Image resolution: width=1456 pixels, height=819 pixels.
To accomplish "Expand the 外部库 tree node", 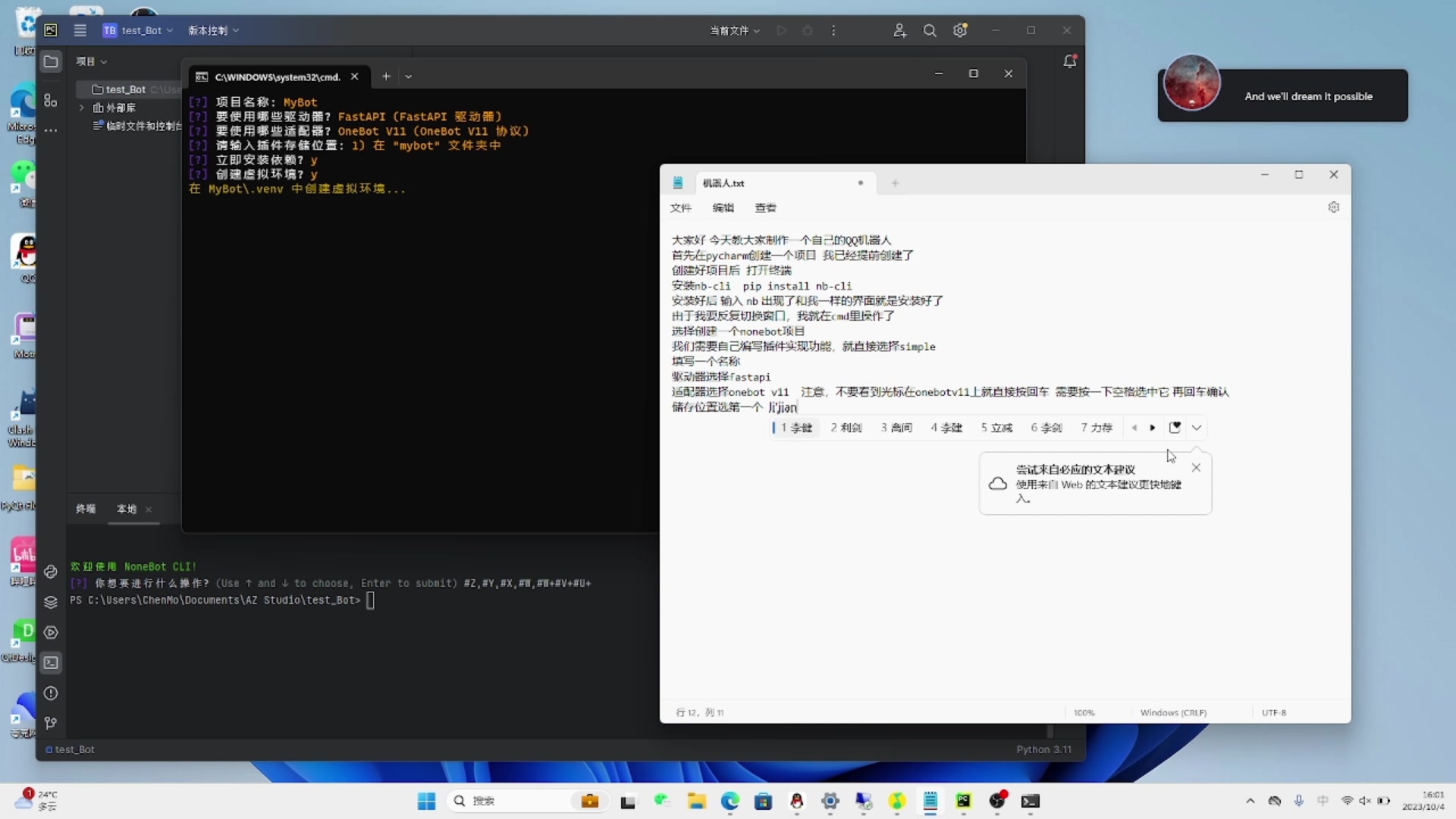I will [82, 108].
